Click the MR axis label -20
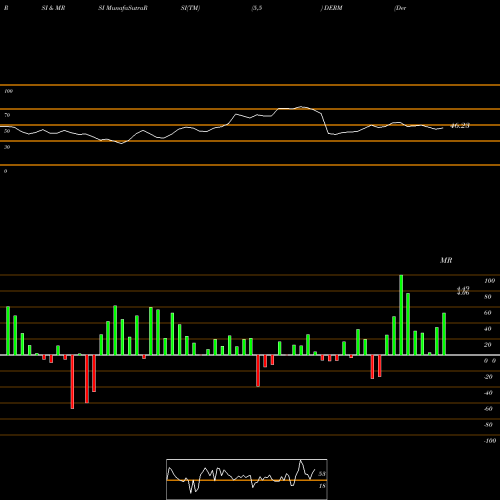 488,377
